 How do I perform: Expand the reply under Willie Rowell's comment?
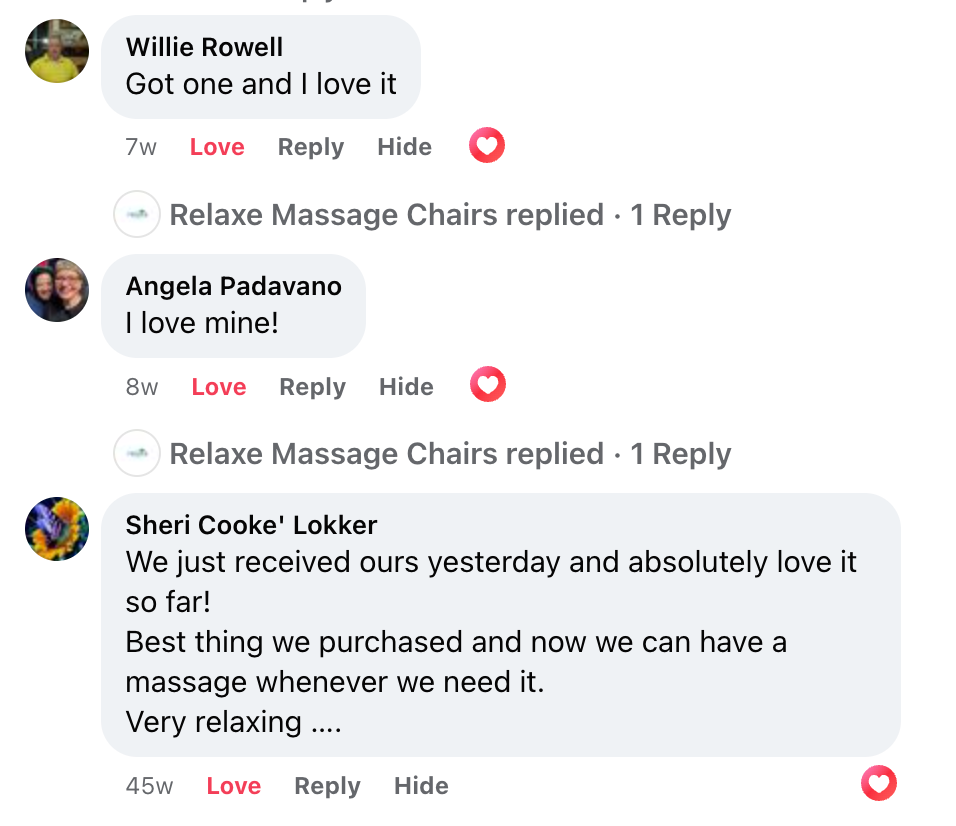point(450,215)
